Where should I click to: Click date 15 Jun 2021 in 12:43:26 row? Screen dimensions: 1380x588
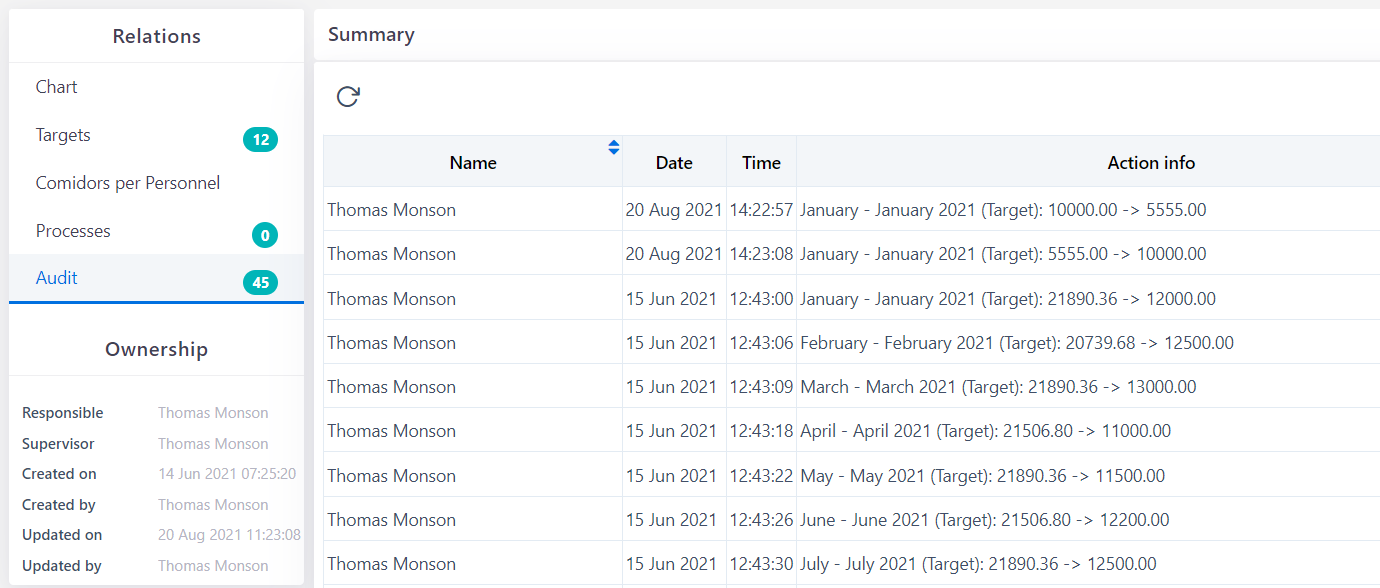pos(671,520)
